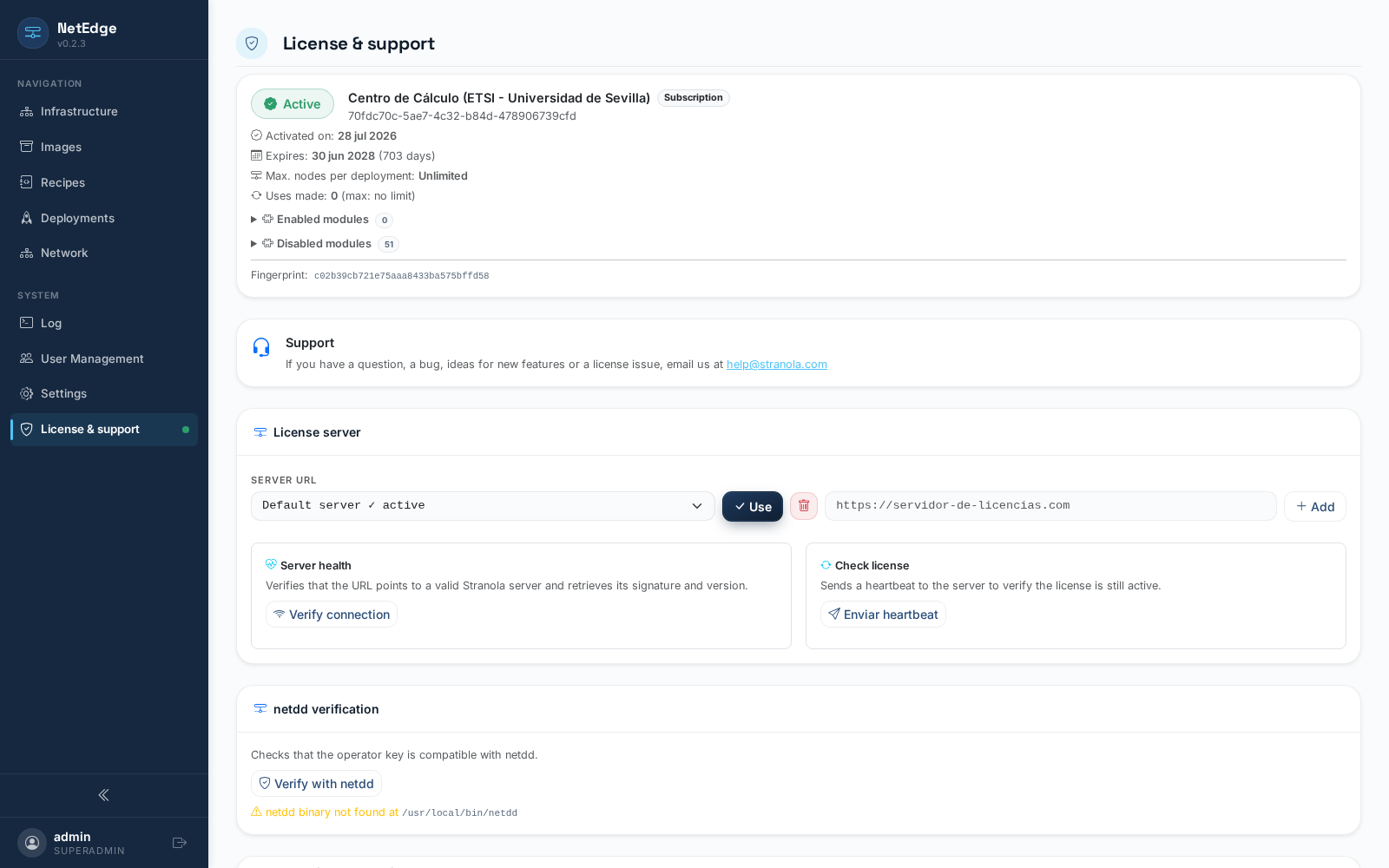Click the License server header icon
1389x868 pixels.
(260, 432)
